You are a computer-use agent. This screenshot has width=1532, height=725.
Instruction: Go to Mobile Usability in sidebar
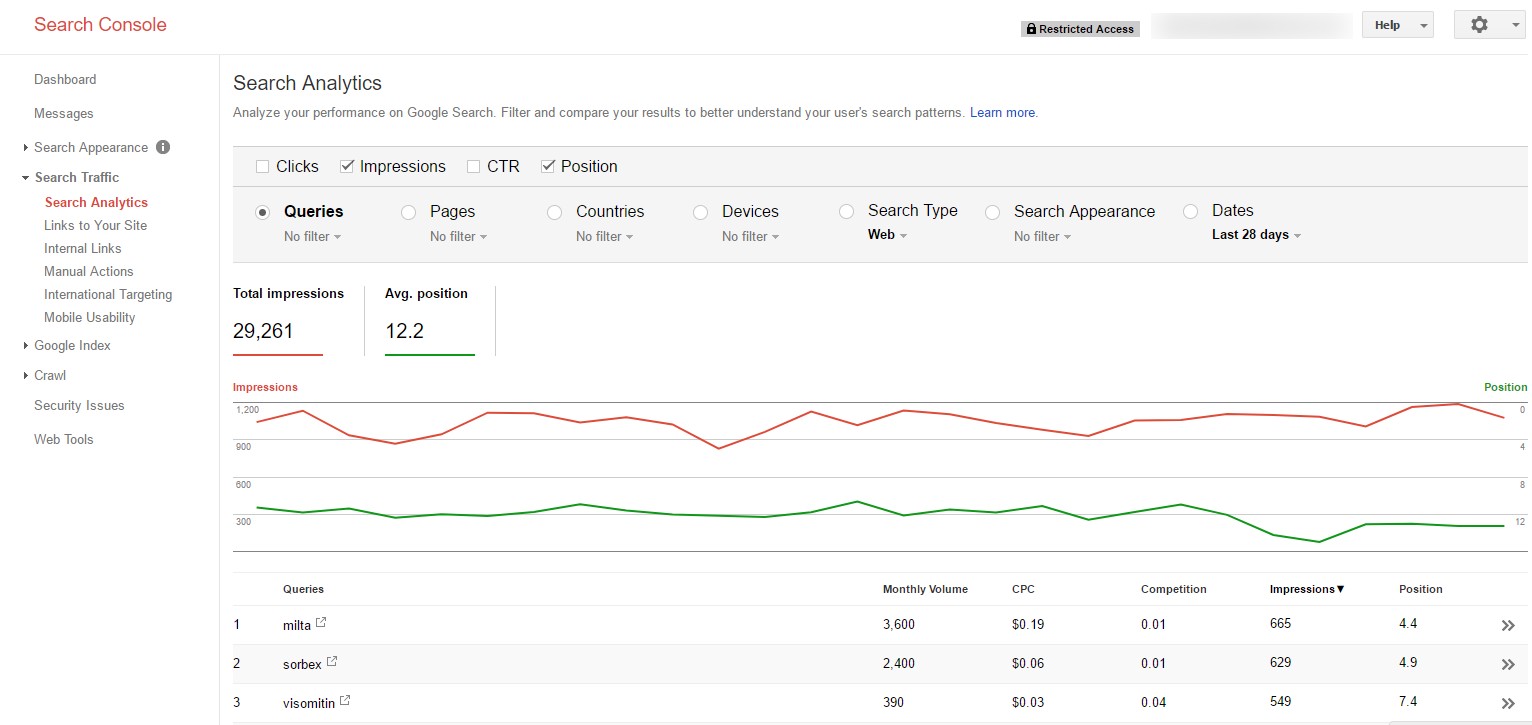pos(89,317)
